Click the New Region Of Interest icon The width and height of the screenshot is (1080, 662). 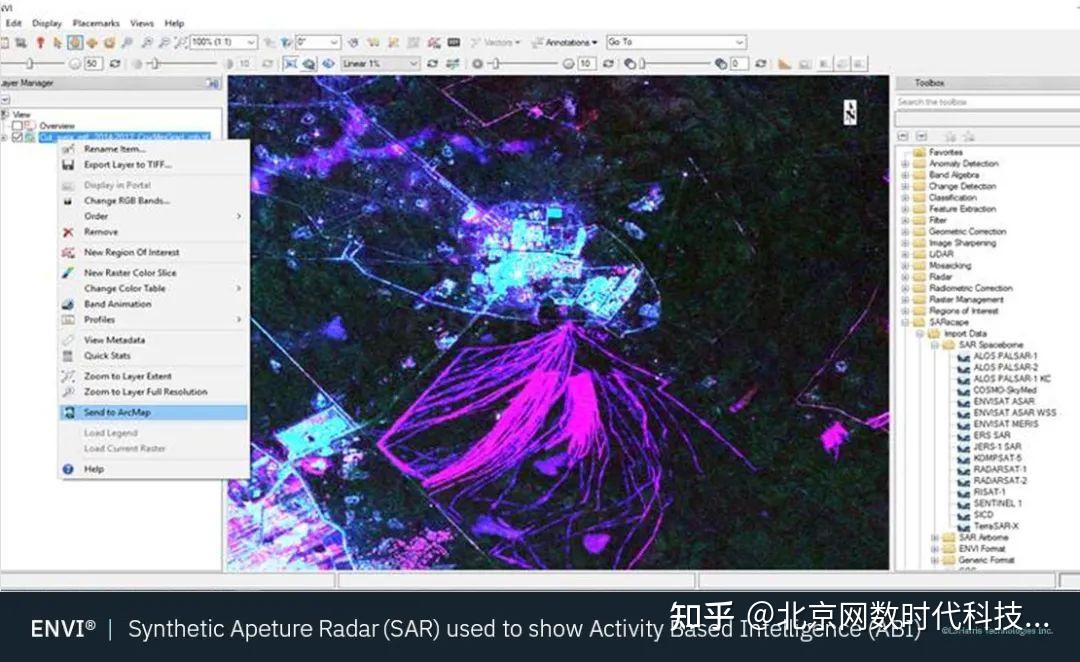pos(67,253)
